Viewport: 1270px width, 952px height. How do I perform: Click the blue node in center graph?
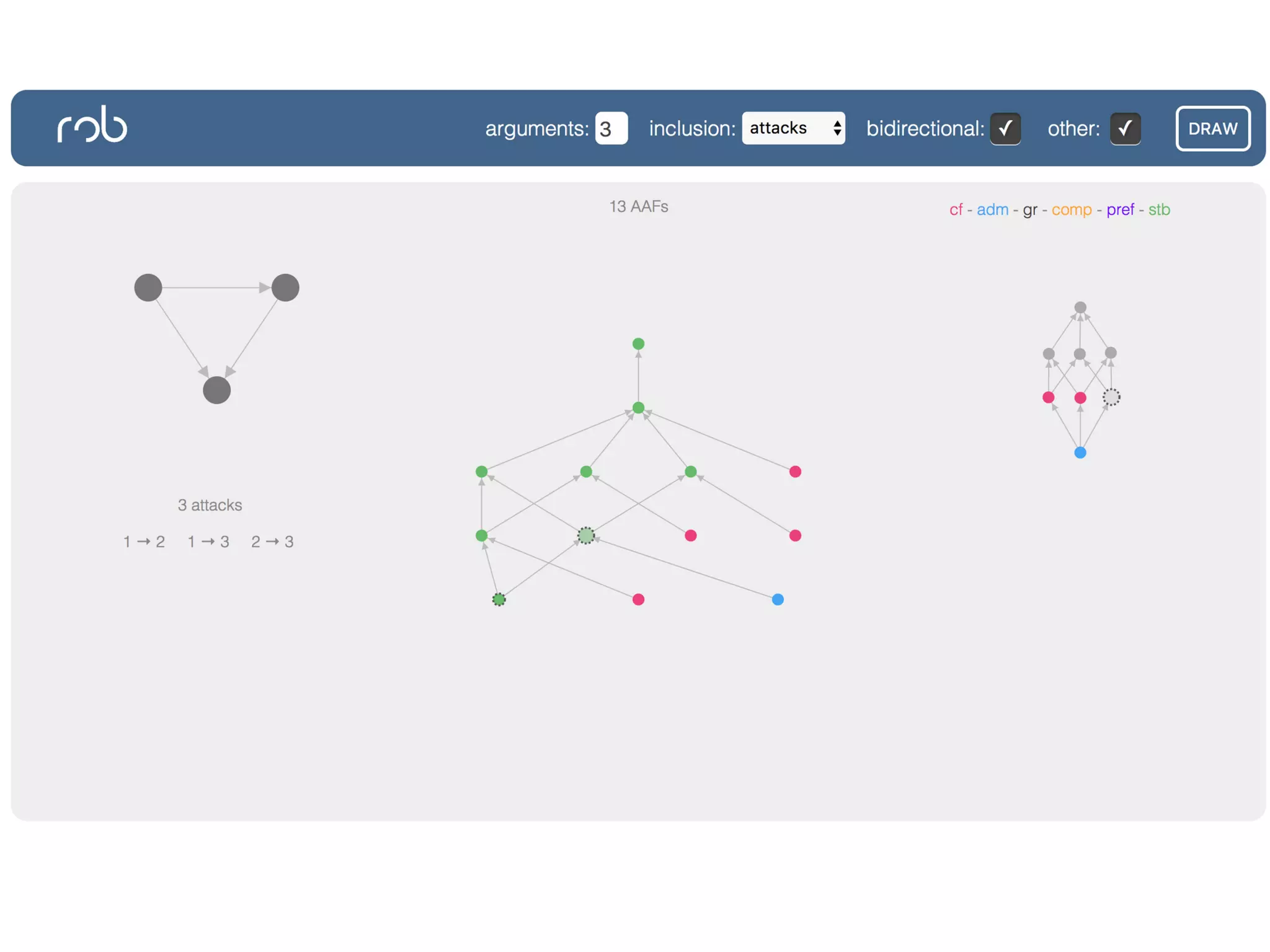click(x=778, y=599)
